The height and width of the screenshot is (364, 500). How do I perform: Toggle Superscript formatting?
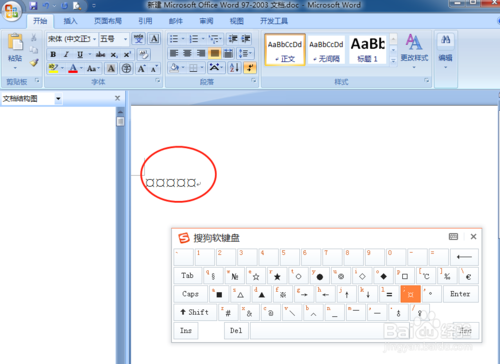tap(127, 54)
